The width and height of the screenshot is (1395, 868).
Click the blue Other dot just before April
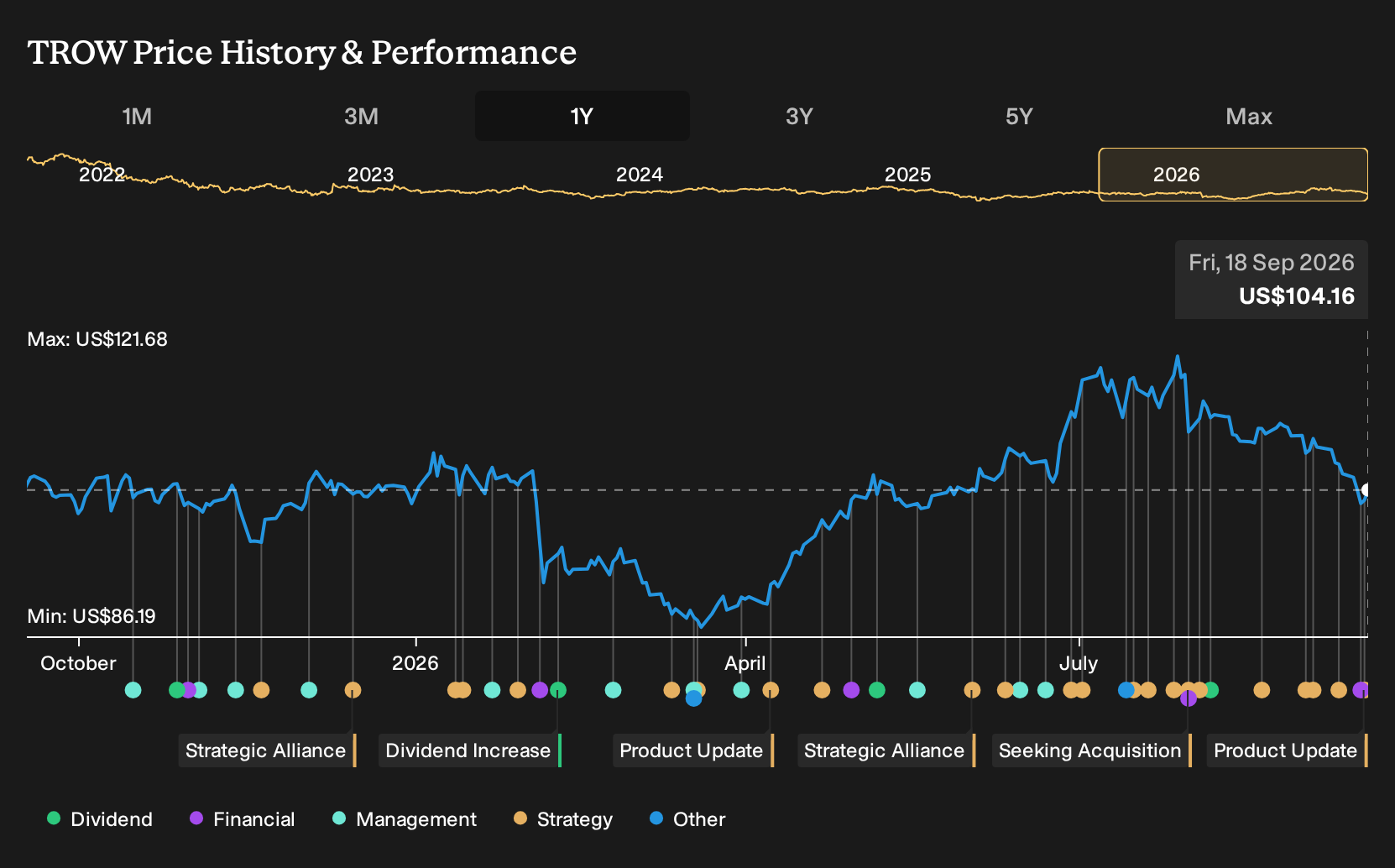click(693, 698)
